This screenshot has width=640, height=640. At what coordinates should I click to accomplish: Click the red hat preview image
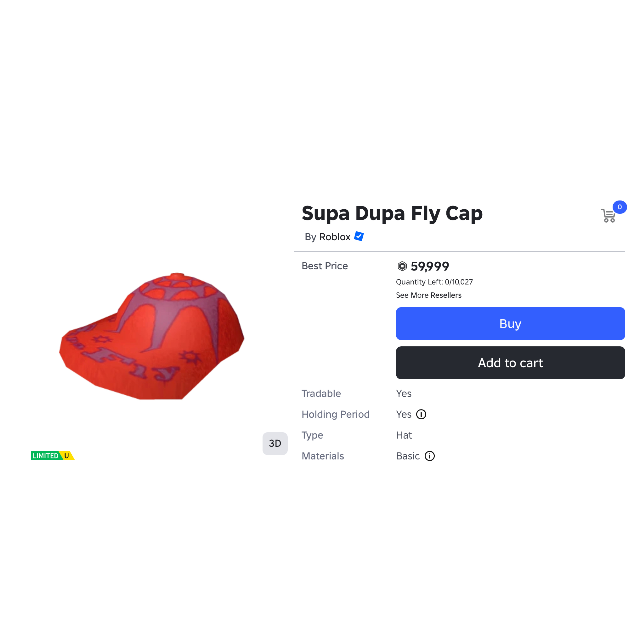[152, 336]
